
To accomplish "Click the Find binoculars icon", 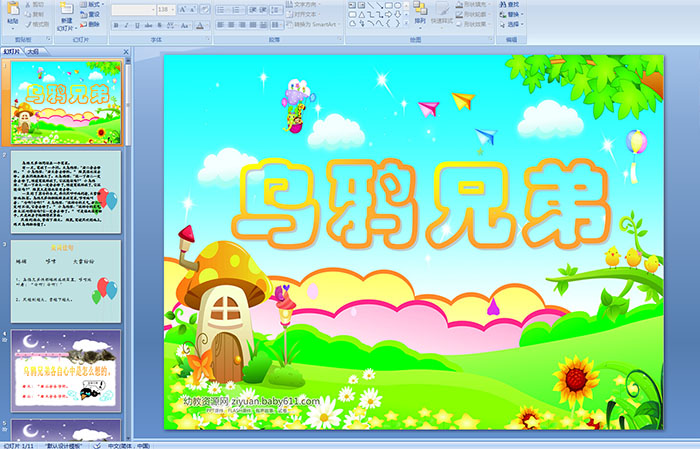I will click(503, 4).
